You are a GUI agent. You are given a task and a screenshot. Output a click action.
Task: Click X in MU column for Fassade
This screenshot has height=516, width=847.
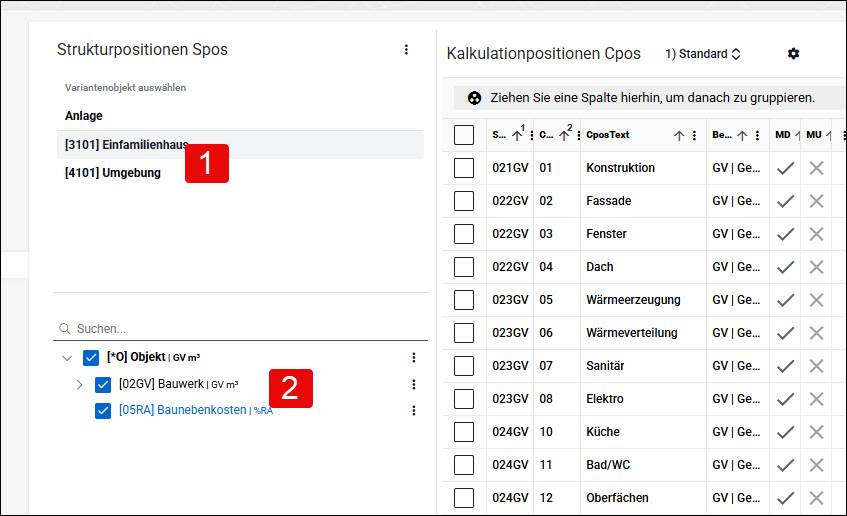(816, 201)
